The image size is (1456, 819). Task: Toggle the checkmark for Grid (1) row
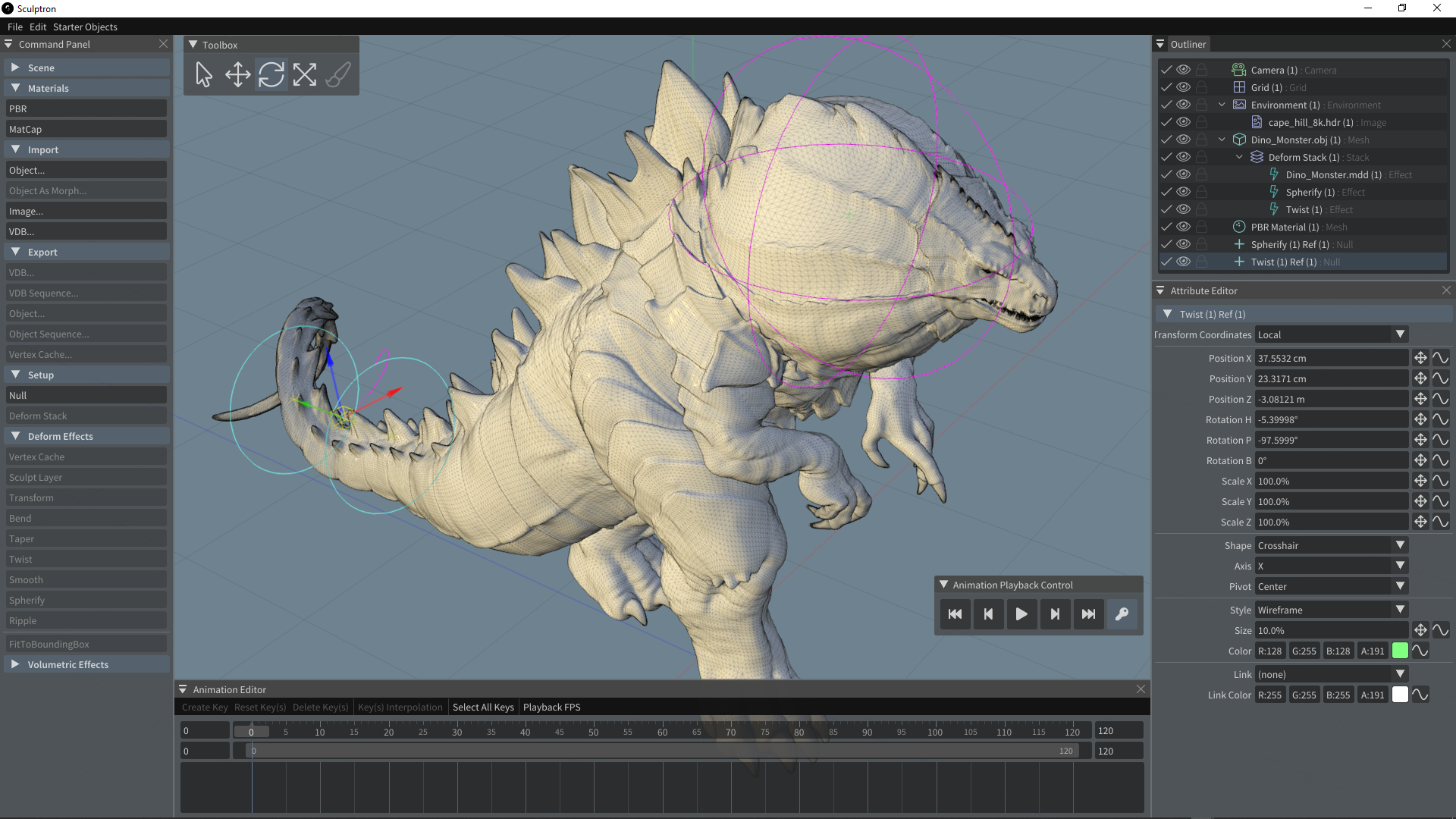pos(1166,87)
